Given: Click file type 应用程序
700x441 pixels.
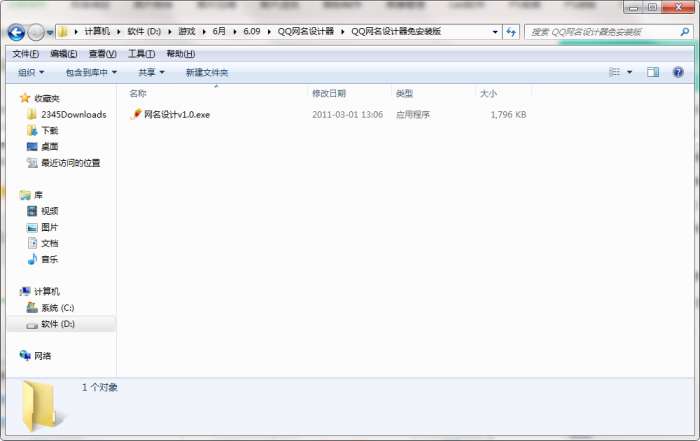Looking at the screenshot, I should pos(412,115).
